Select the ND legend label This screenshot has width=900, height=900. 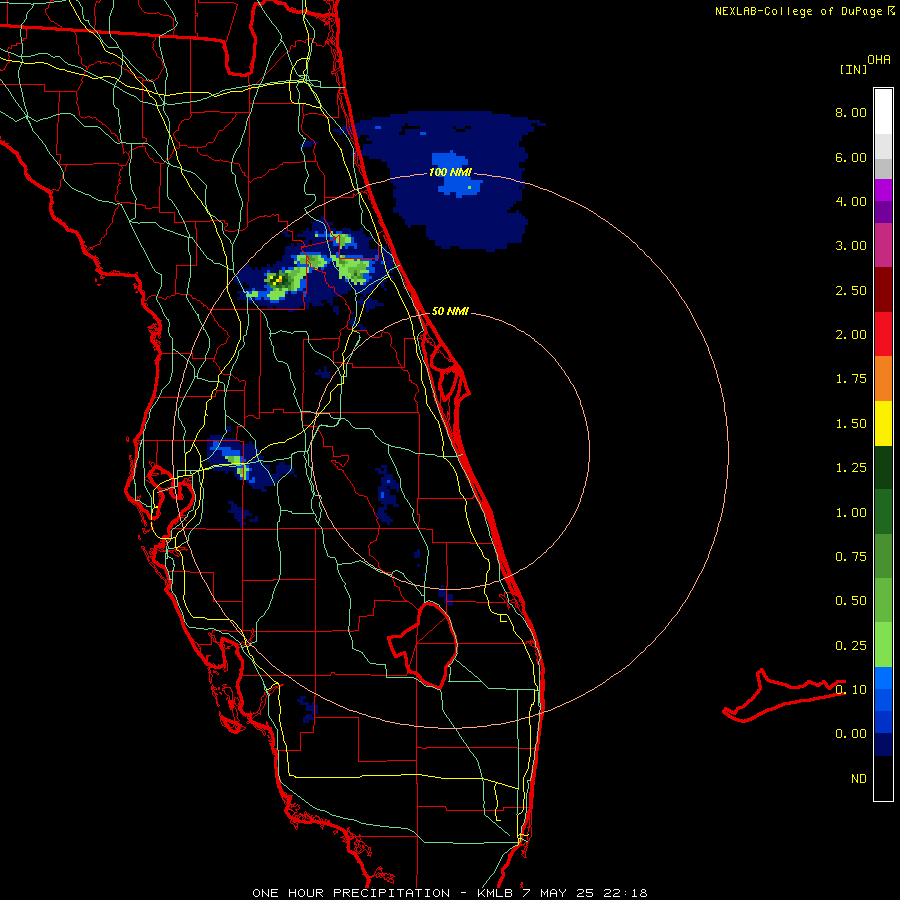pyautogui.click(x=859, y=779)
